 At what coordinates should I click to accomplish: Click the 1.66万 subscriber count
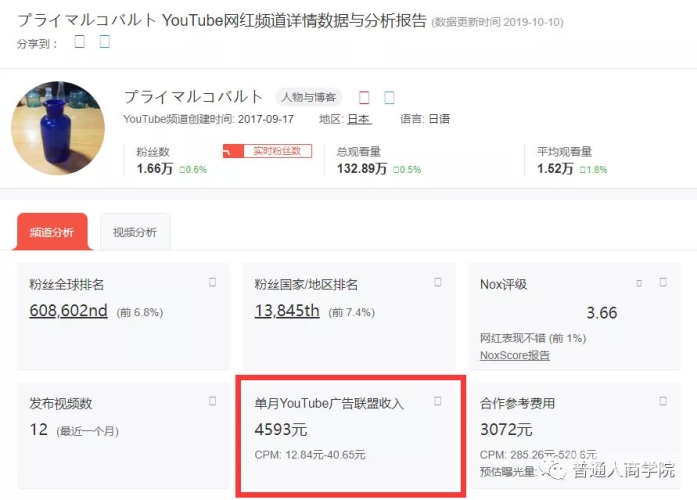point(155,169)
